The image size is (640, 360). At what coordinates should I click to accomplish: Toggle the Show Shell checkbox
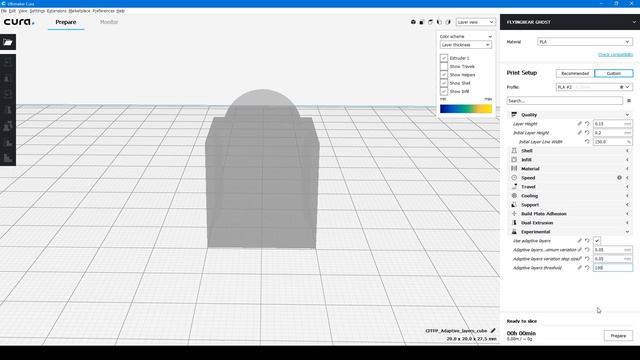click(444, 83)
